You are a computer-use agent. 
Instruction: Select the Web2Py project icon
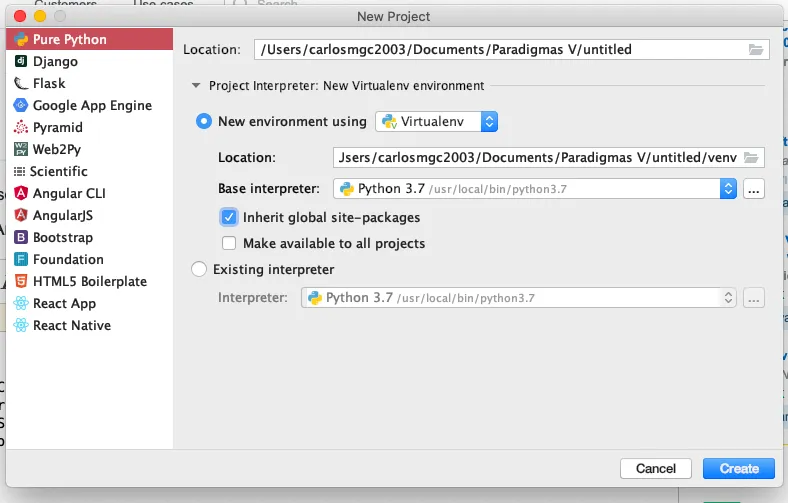[x=21, y=149]
